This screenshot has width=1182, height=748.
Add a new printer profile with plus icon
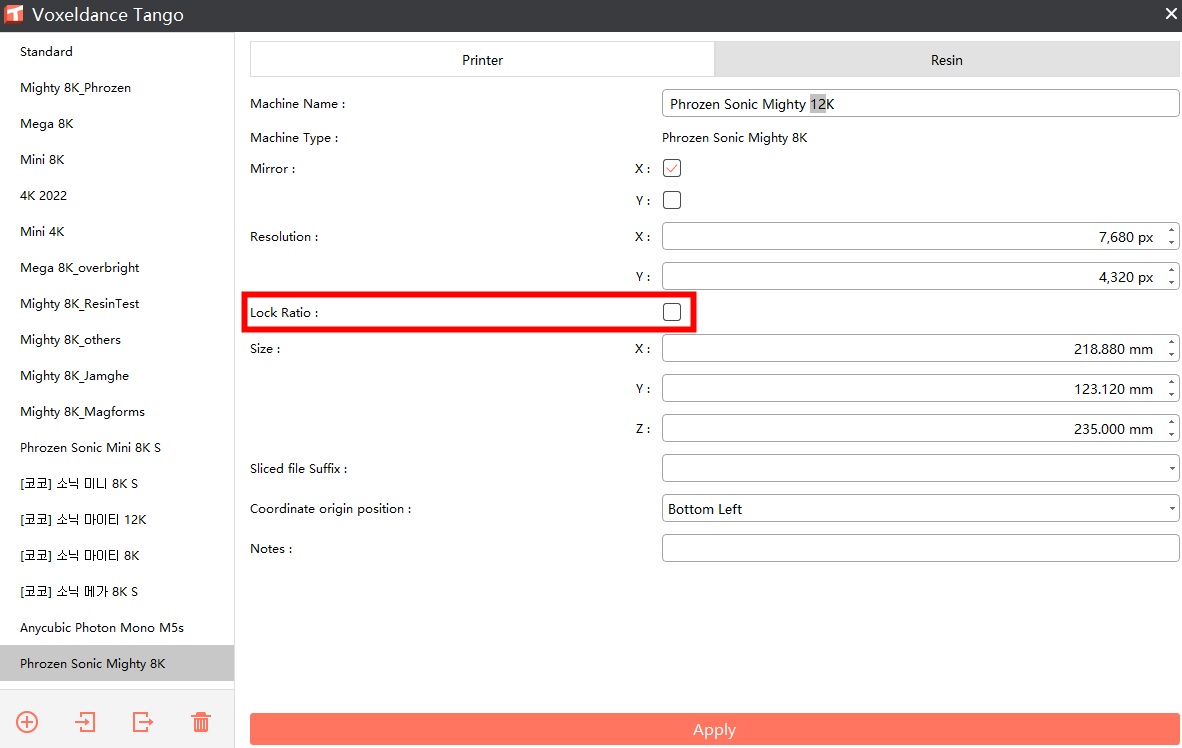pos(27,722)
